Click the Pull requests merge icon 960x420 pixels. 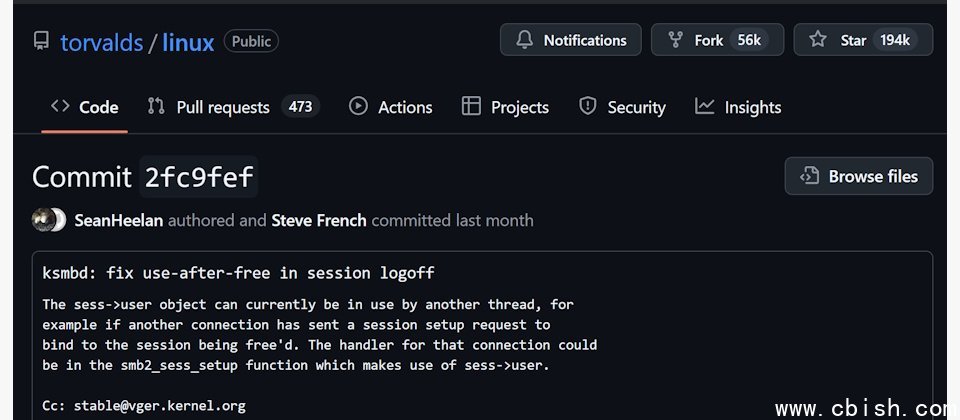click(156, 107)
